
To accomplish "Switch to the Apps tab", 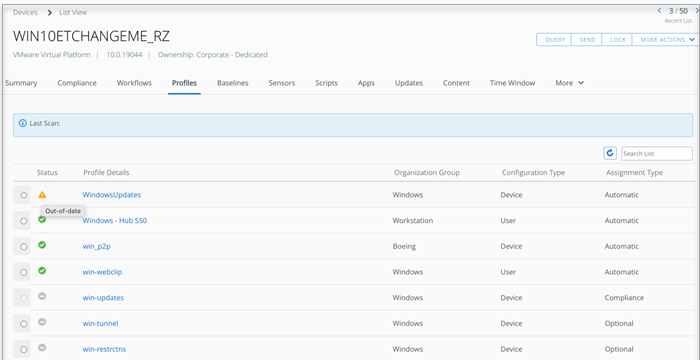I will coord(366,83).
